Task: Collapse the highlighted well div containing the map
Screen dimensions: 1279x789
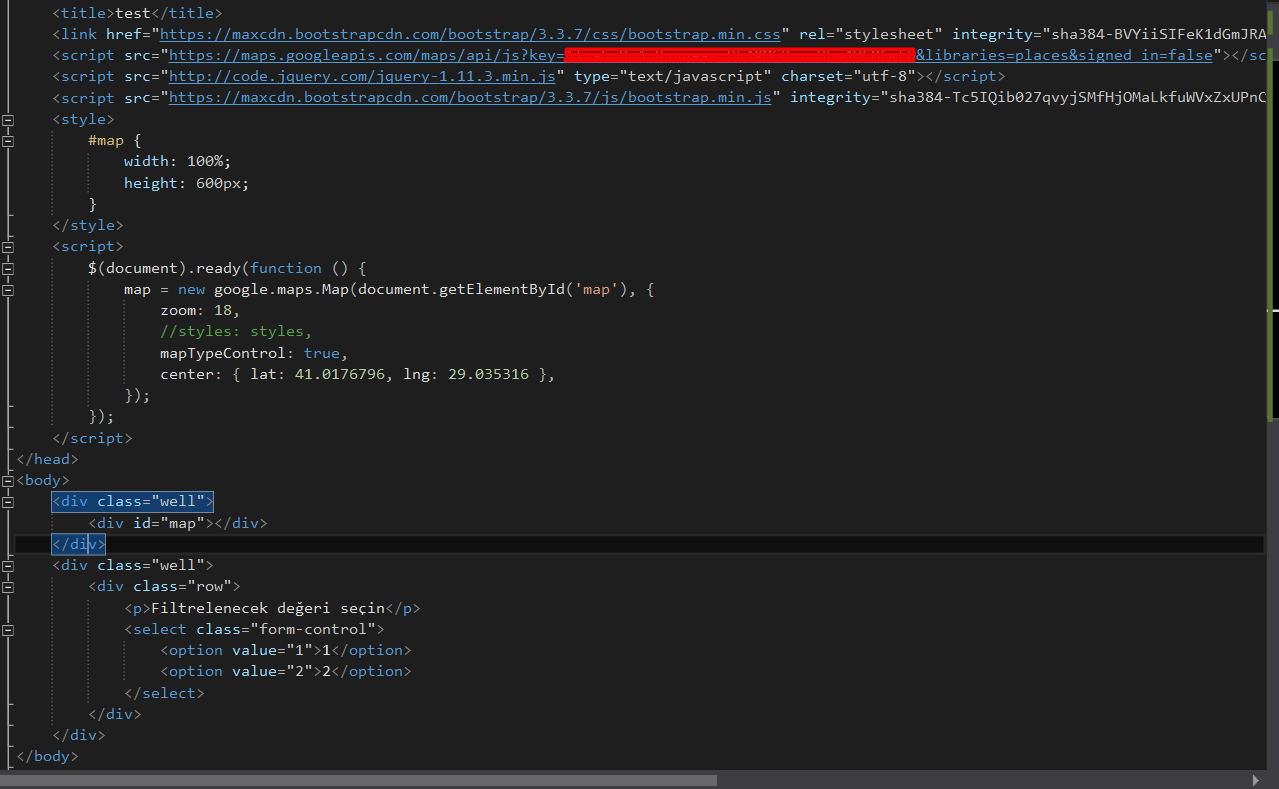Action: click(x=9, y=502)
